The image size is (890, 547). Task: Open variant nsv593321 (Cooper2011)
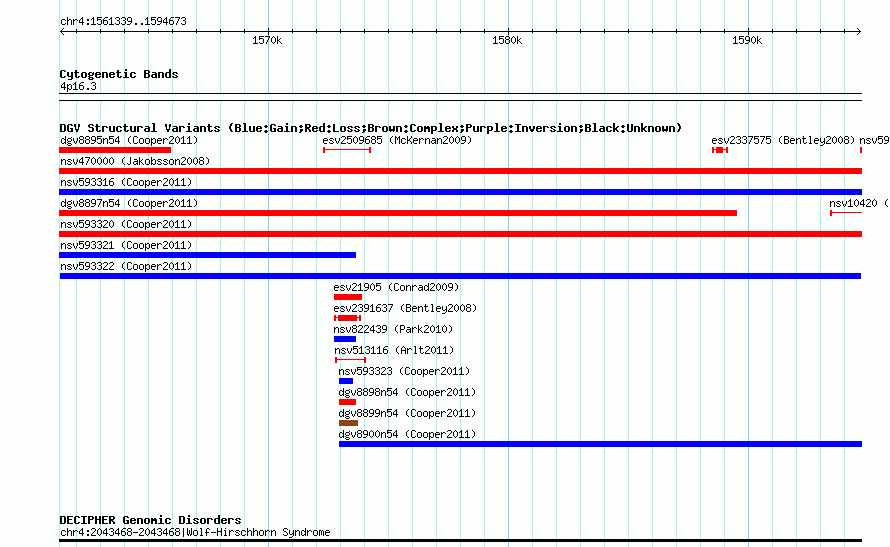click(126, 245)
